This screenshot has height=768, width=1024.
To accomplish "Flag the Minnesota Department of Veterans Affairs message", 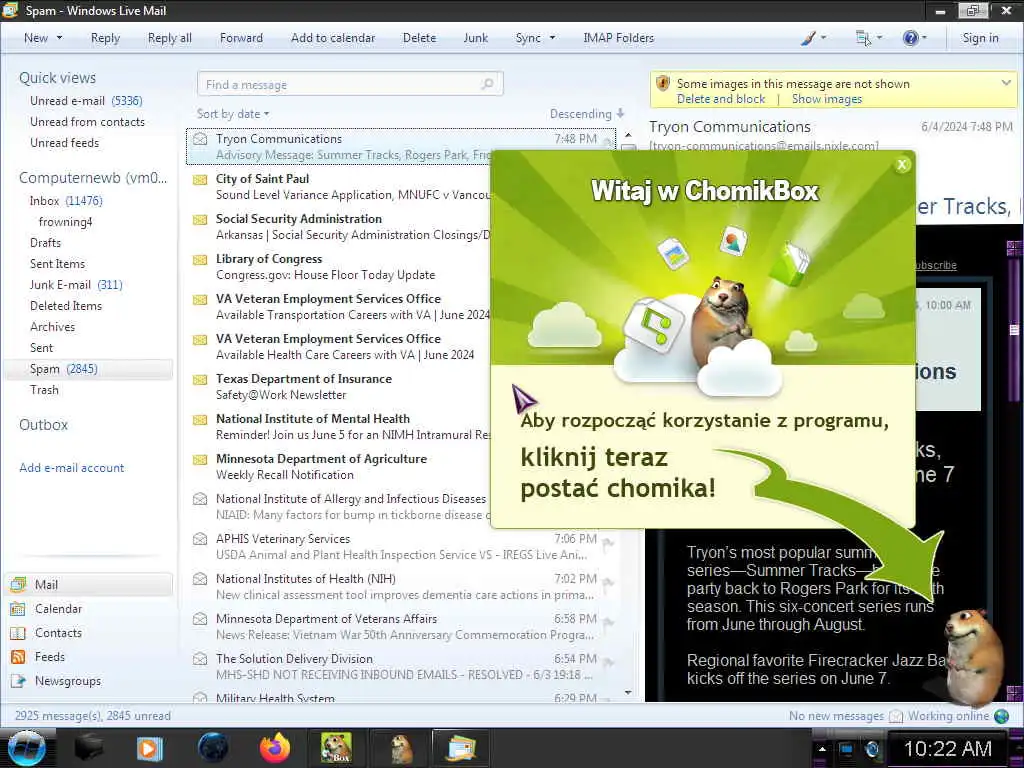I will click(608, 622).
